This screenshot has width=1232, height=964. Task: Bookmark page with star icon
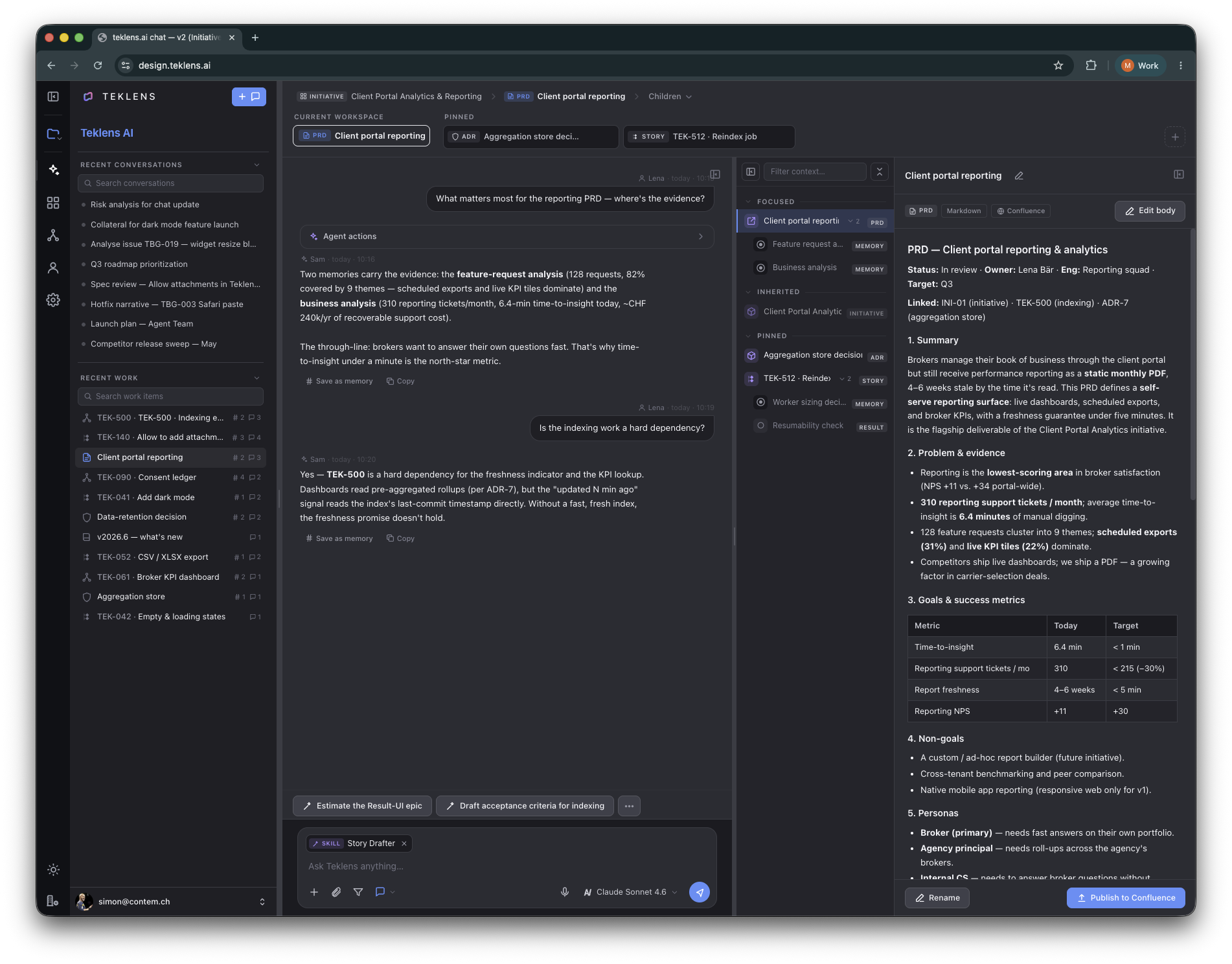pyautogui.click(x=1058, y=65)
